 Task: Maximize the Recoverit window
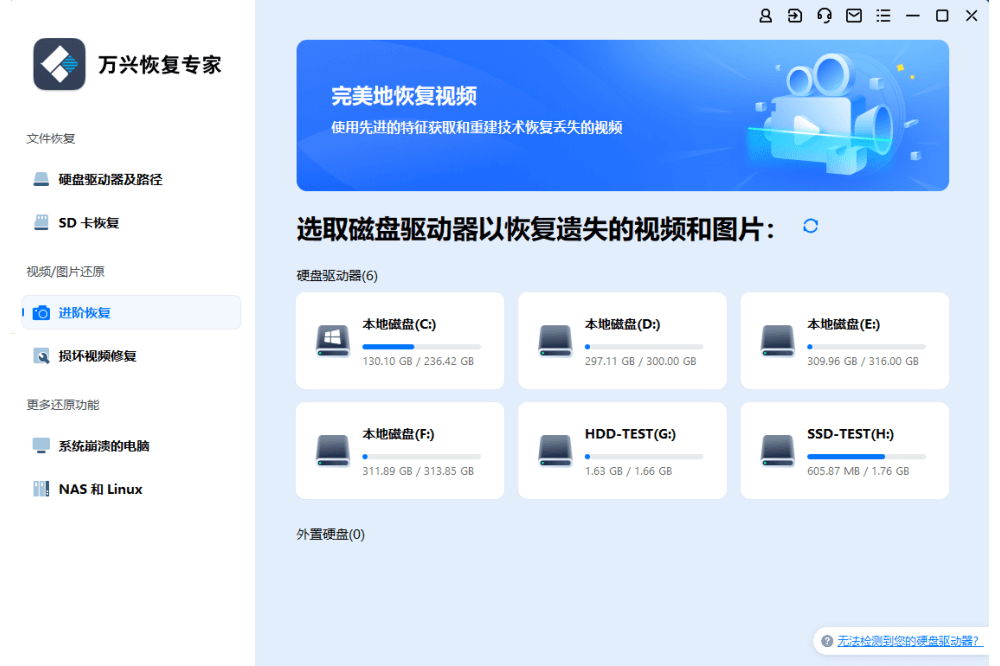[x=942, y=16]
